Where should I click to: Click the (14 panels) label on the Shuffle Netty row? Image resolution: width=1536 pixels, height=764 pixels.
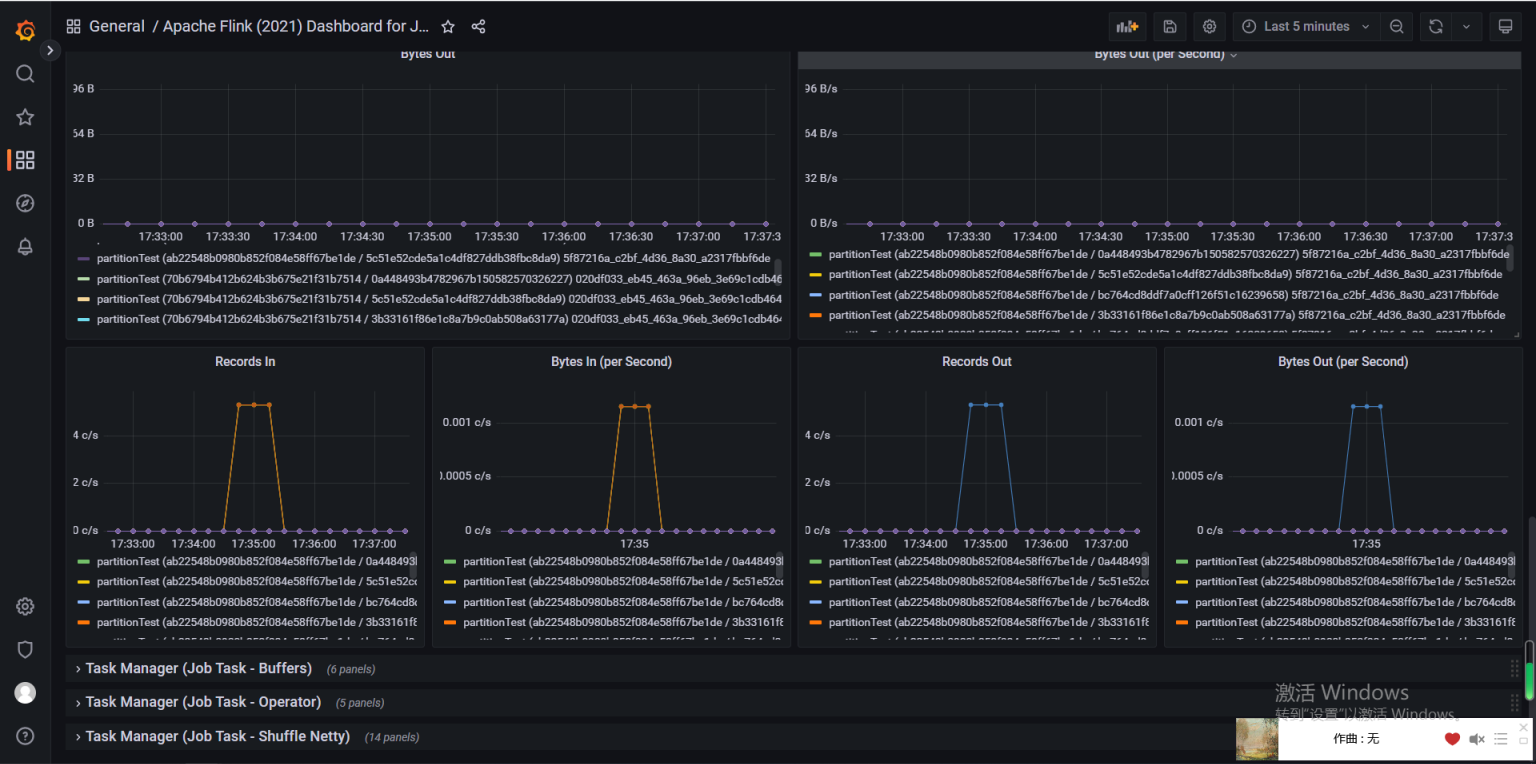point(392,737)
